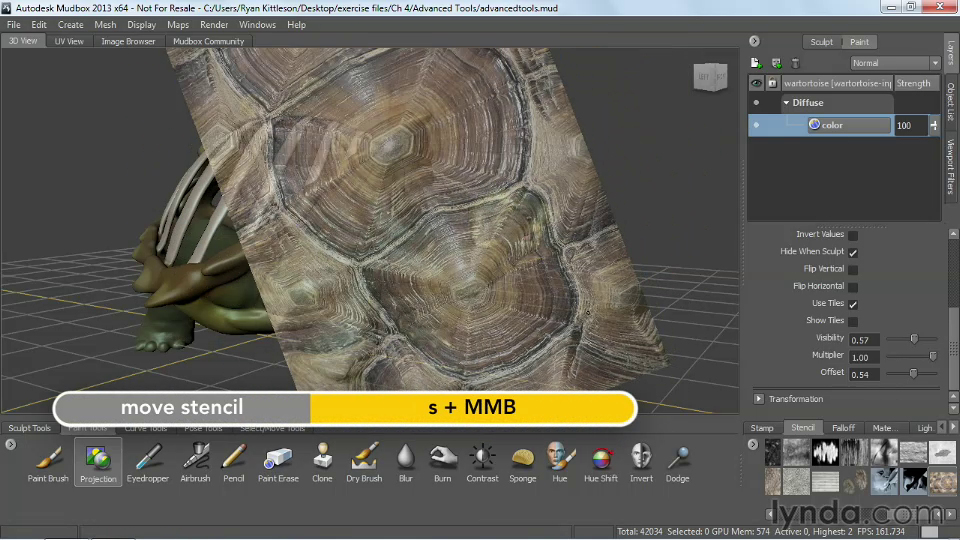960x540 pixels.
Task: Click the new paint layer icon
Action: [757, 63]
